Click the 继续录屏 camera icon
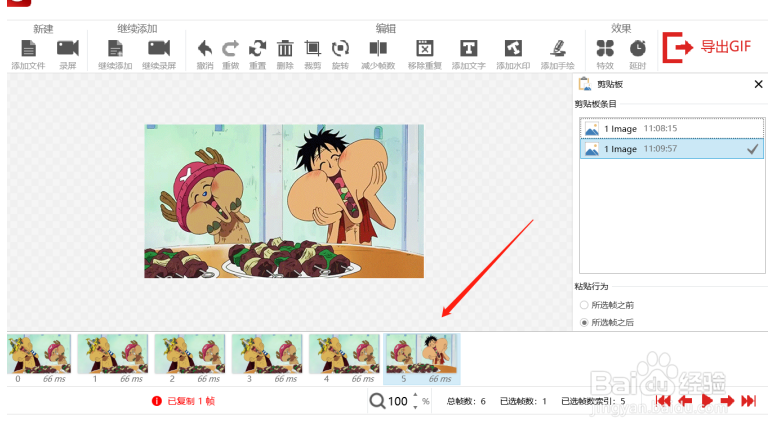This screenshot has width=769, height=434. point(159,48)
